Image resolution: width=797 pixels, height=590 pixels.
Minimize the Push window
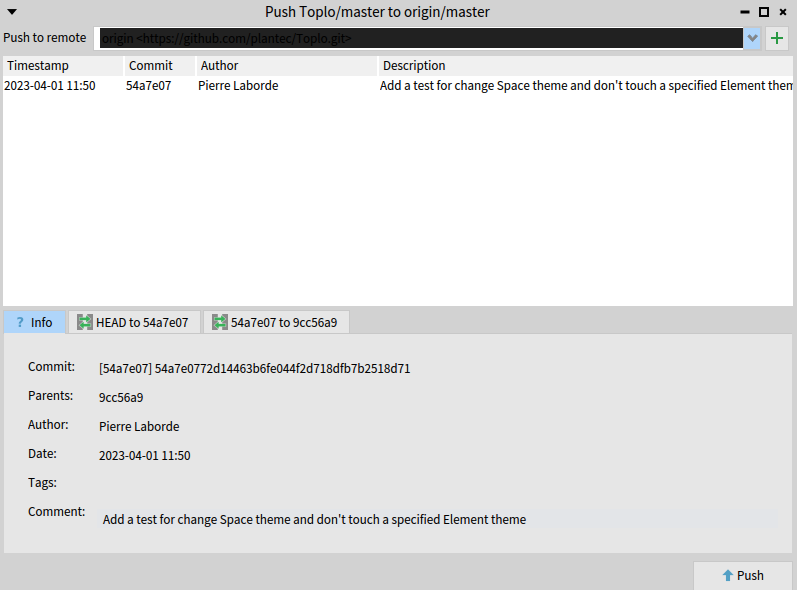tap(745, 12)
